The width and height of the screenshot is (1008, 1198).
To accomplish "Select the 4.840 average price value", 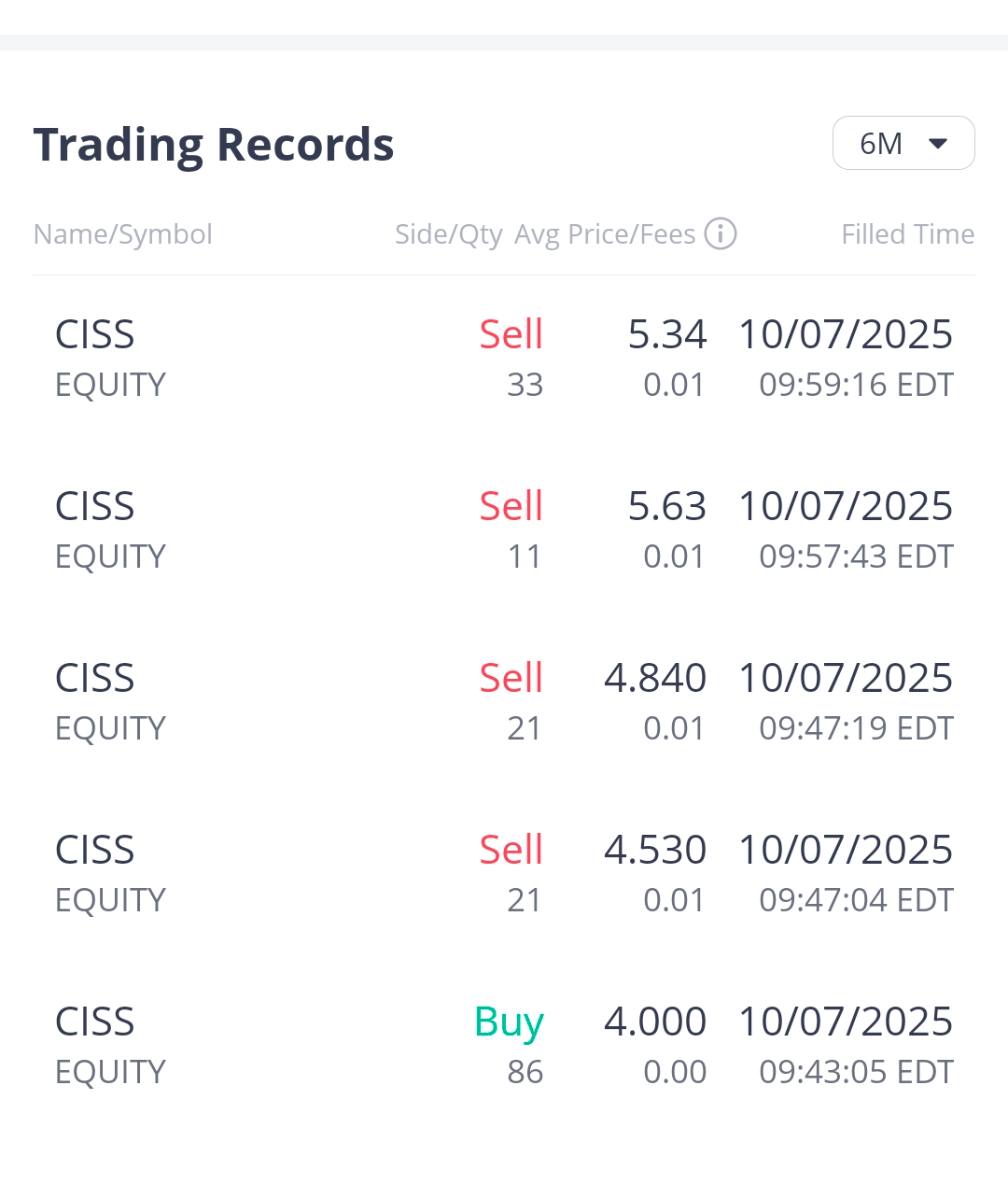I will tap(655, 678).
